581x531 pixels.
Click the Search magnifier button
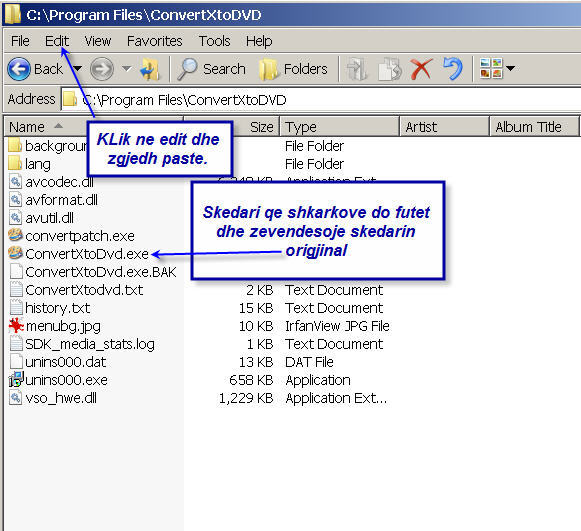point(211,69)
